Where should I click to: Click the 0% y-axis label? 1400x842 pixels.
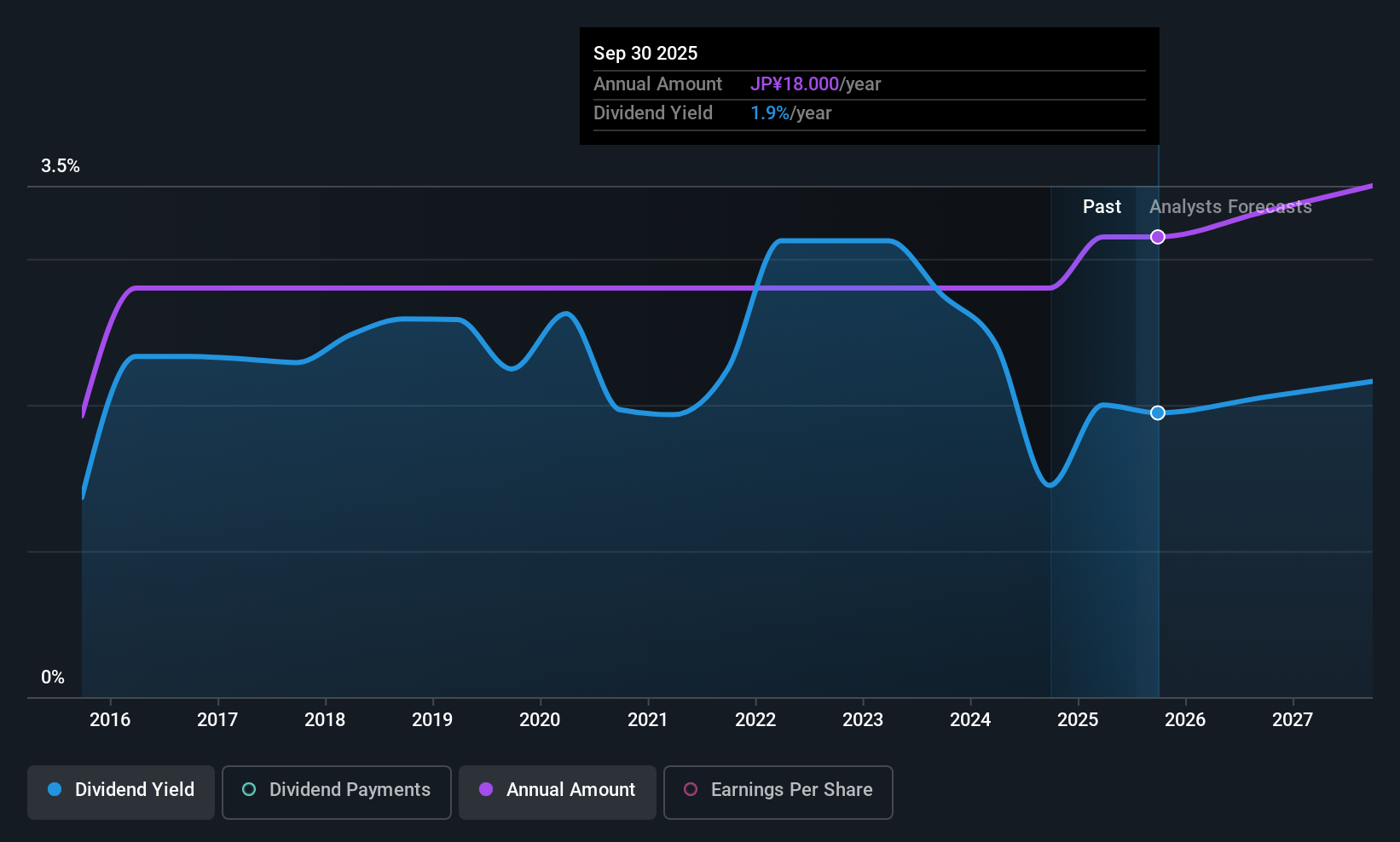pyautogui.click(x=53, y=678)
